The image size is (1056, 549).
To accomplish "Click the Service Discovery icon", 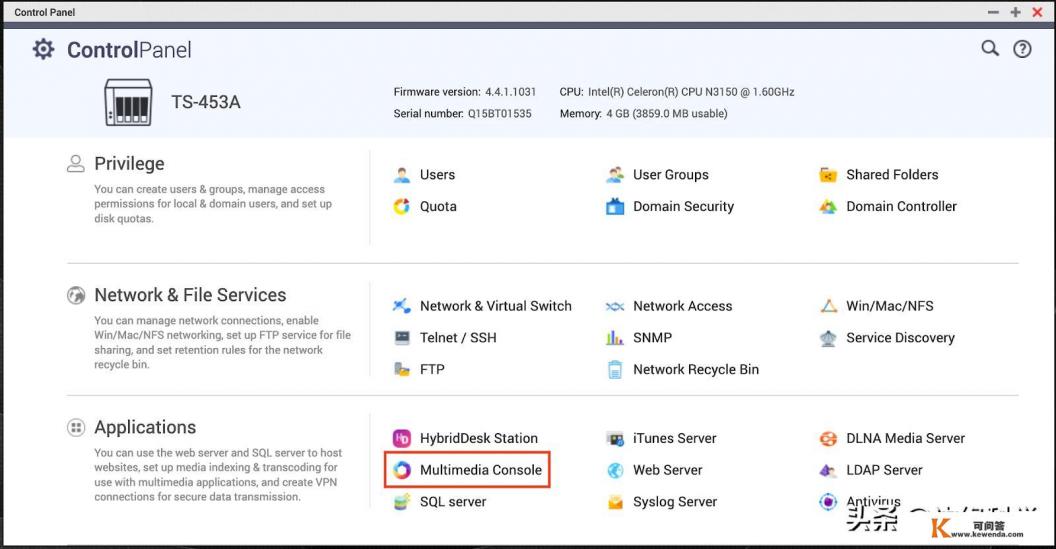I will pyautogui.click(x=828, y=338).
